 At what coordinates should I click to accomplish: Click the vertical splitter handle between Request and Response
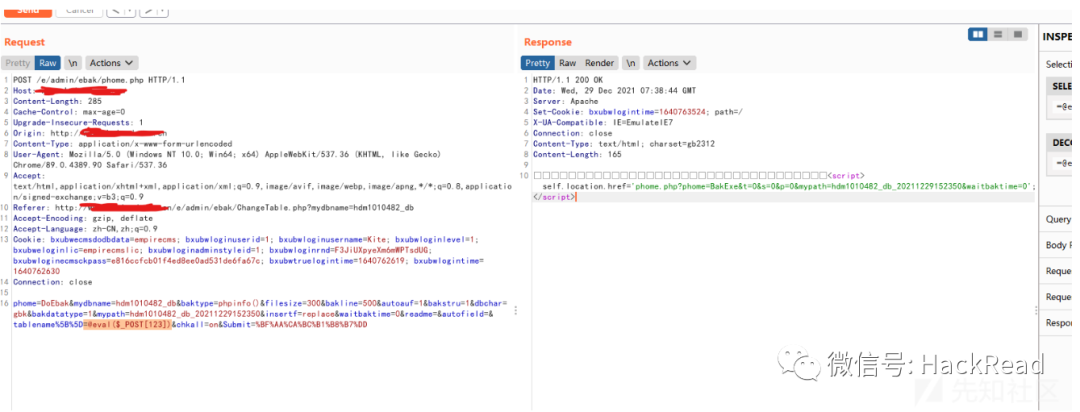tap(516, 311)
